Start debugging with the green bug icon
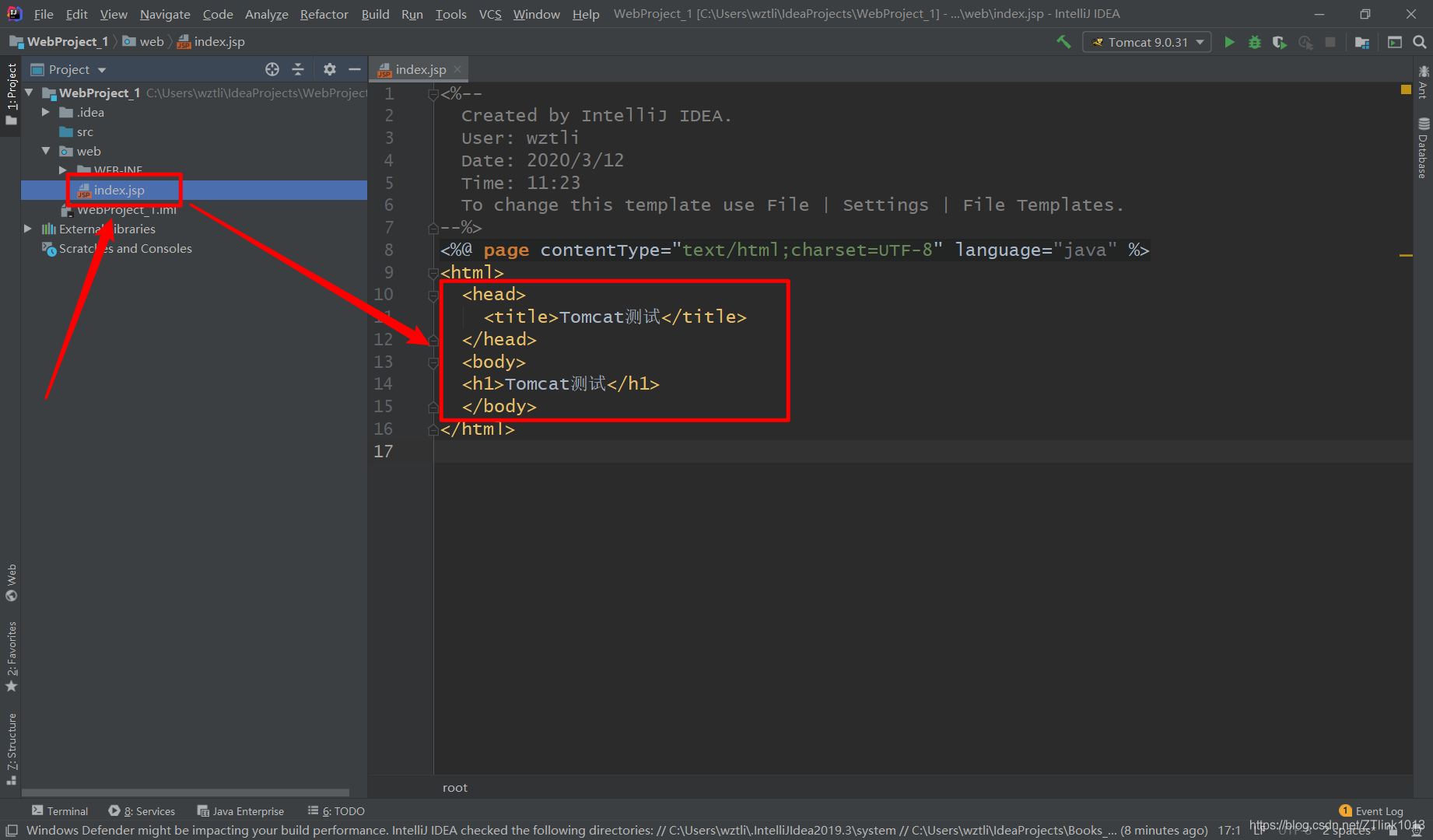Screen dimensions: 1433x840 point(1254,42)
